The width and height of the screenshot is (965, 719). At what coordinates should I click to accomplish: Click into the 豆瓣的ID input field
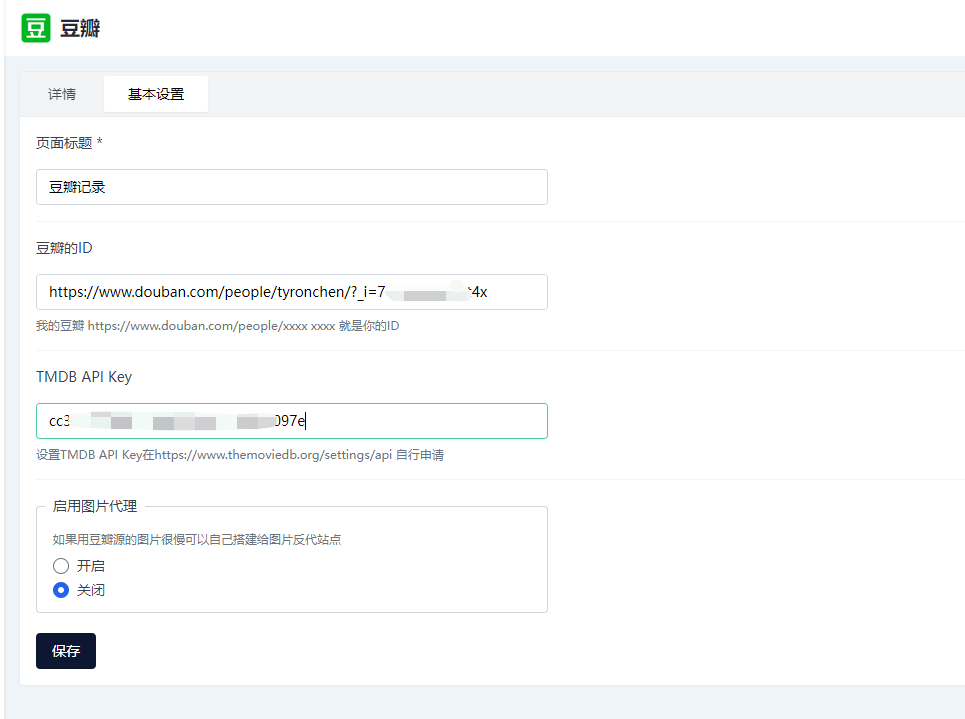(x=292, y=292)
